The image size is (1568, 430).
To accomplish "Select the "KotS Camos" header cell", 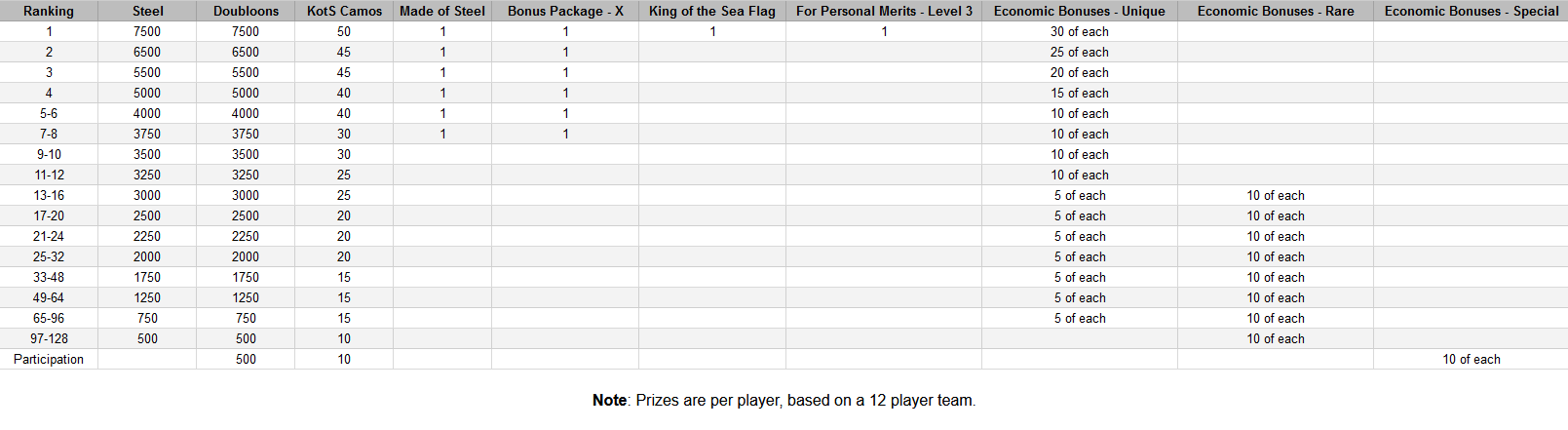I will coord(344,11).
